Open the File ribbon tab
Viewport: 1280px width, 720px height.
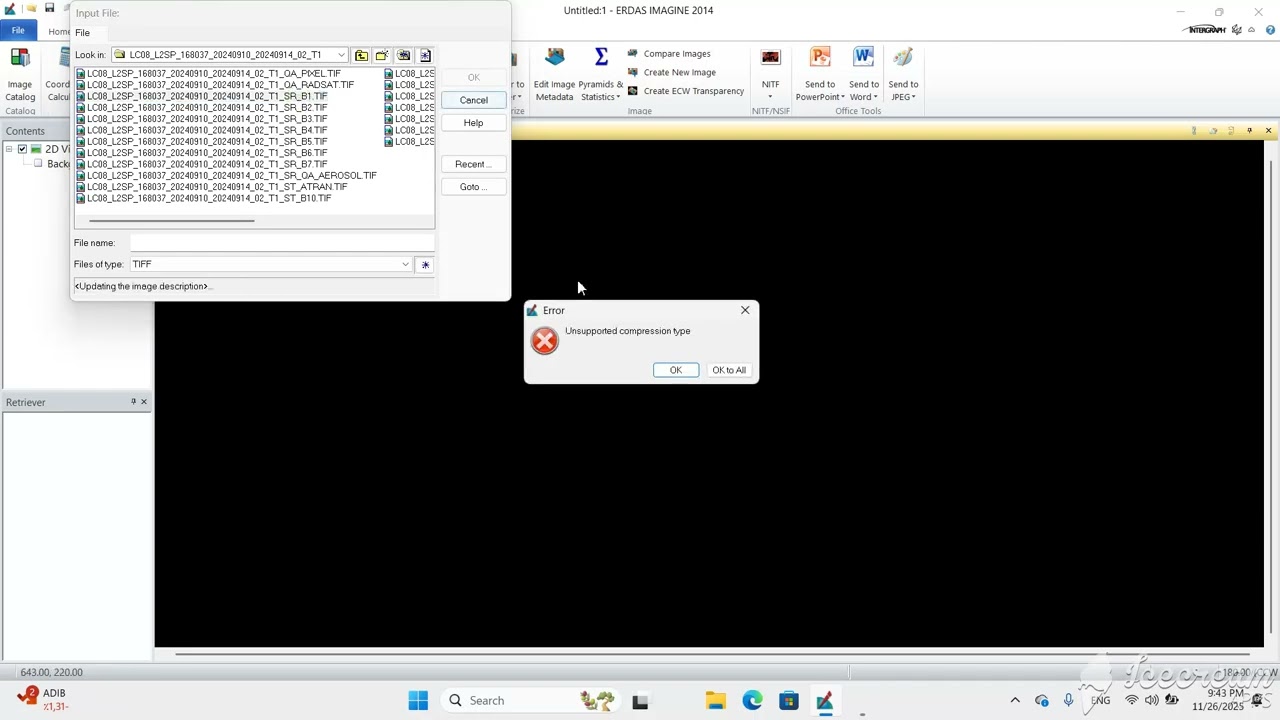tap(18, 31)
